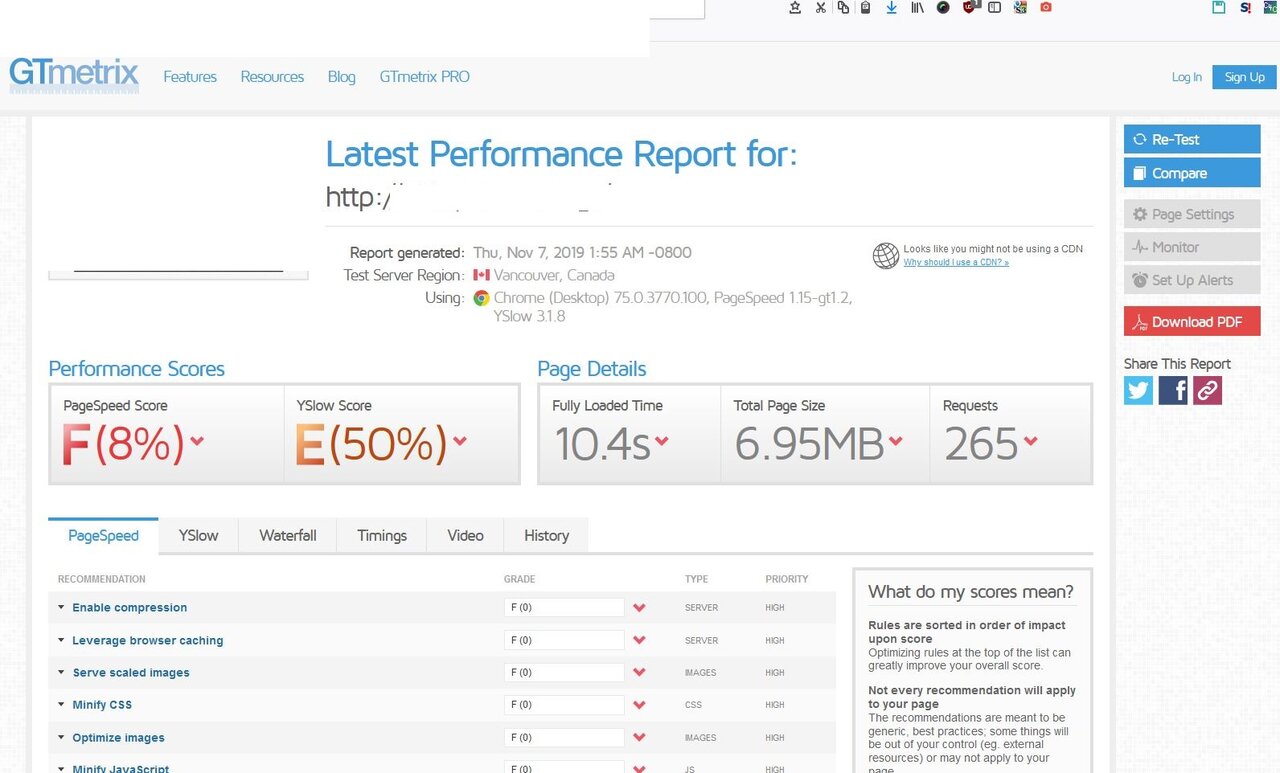Click the Minify CSS grade bar F (0)
Image resolution: width=1280 pixels, height=773 pixels.
click(565, 705)
